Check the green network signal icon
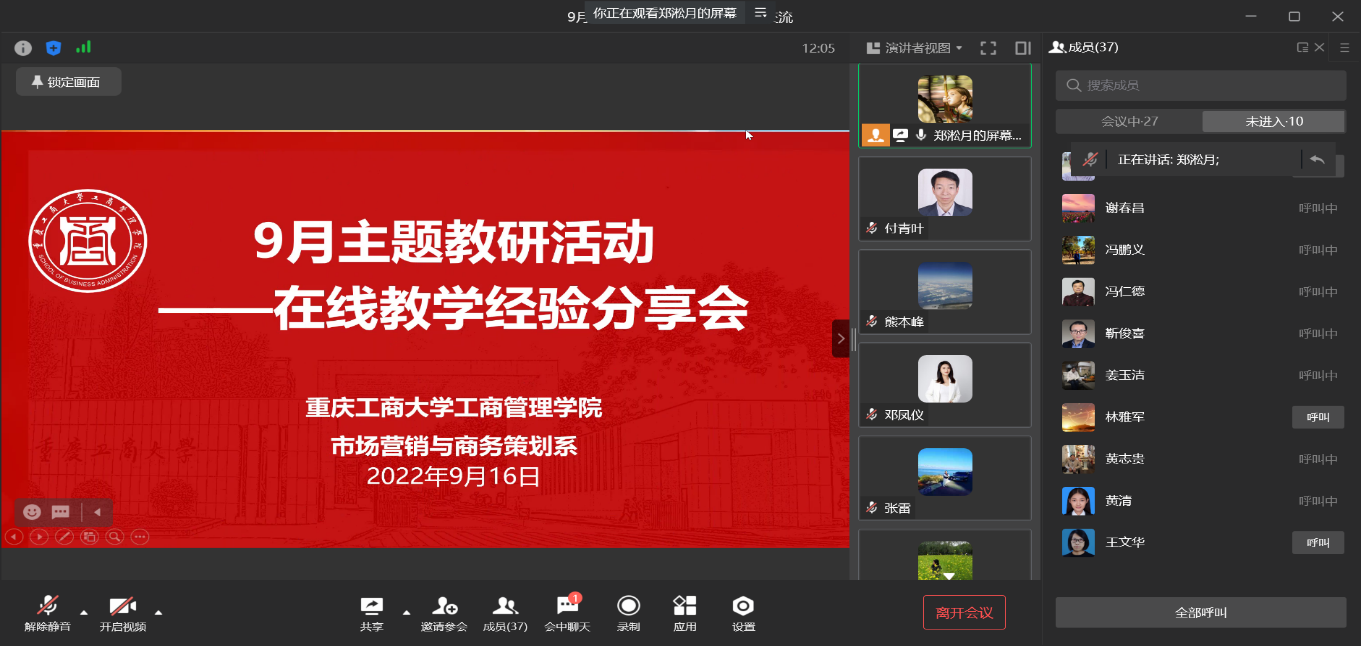 83,47
